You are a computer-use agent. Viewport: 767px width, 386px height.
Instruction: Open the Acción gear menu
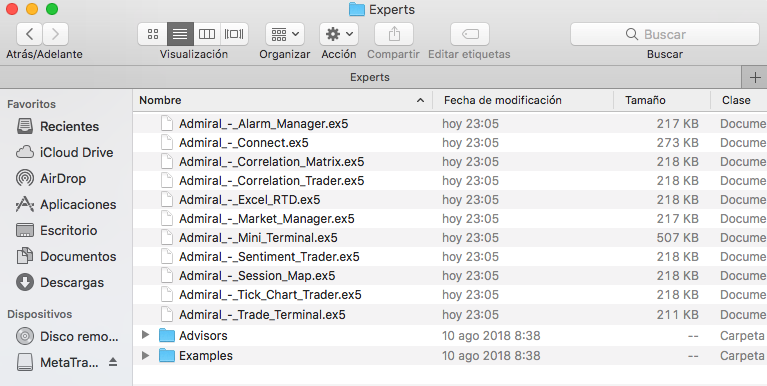tap(339, 34)
